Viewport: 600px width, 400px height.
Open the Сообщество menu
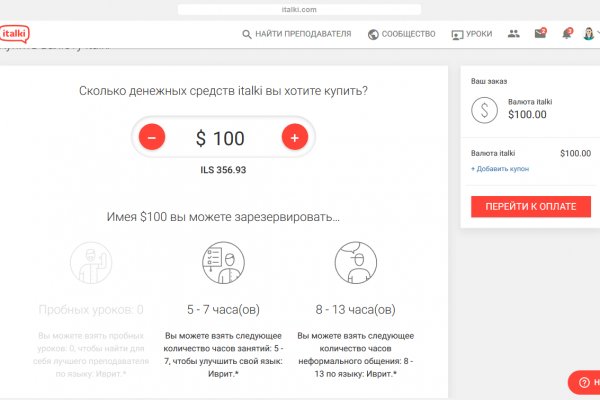(x=402, y=34)
